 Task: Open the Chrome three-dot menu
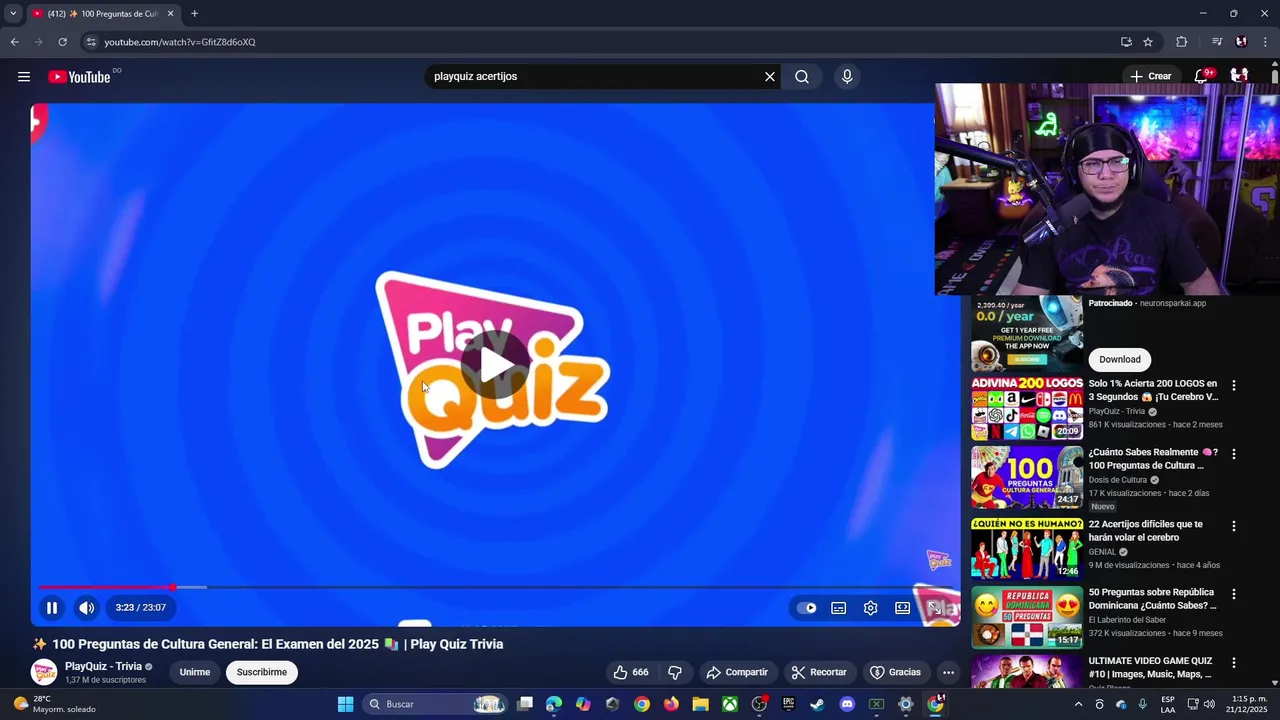(x=1265, y=42)
